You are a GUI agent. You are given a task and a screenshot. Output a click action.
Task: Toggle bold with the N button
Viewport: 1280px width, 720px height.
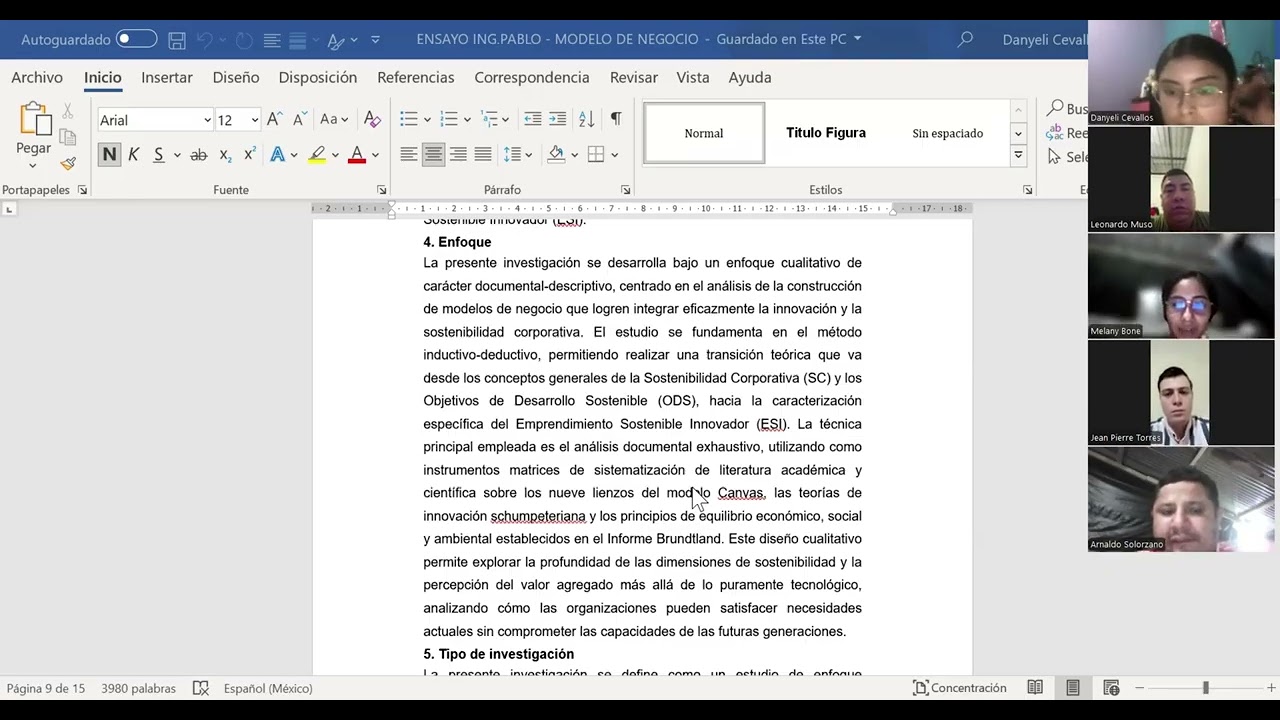tap(109, 154)
